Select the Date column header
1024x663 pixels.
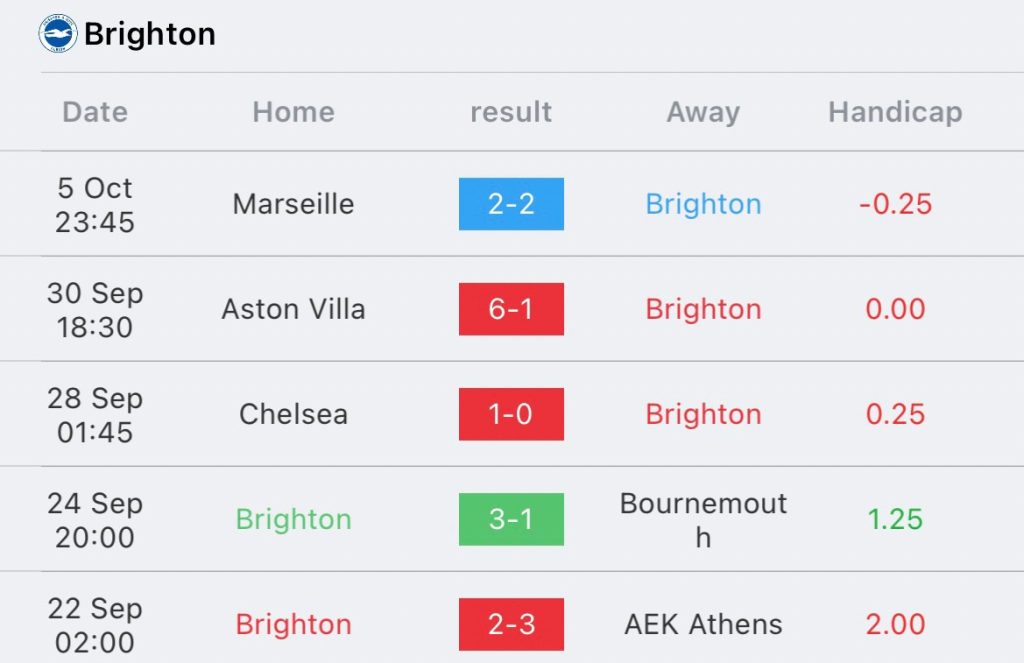click(x=95, y=112)
